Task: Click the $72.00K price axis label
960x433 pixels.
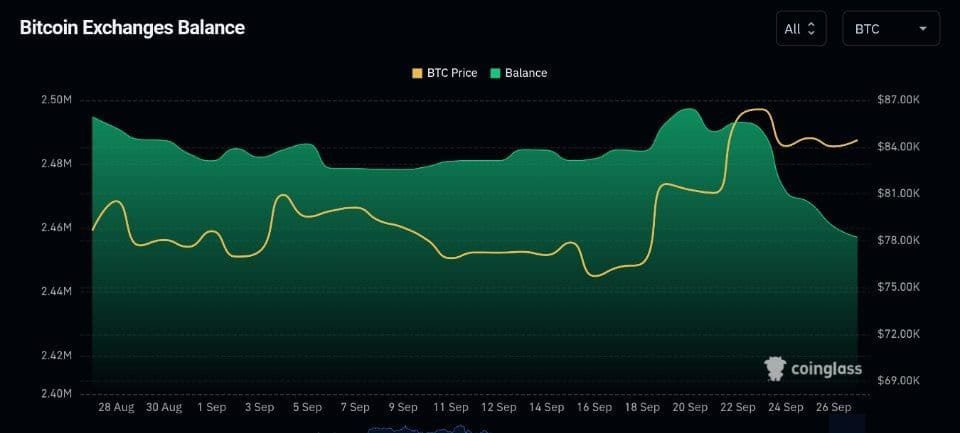Action: (898, 334)
